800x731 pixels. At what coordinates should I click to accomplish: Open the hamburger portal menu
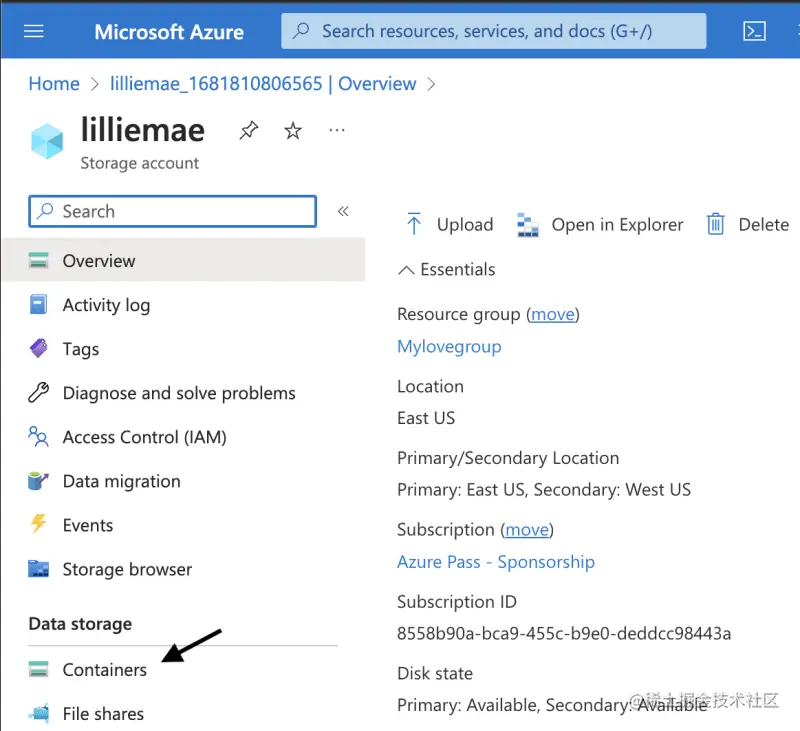[34, 32]
